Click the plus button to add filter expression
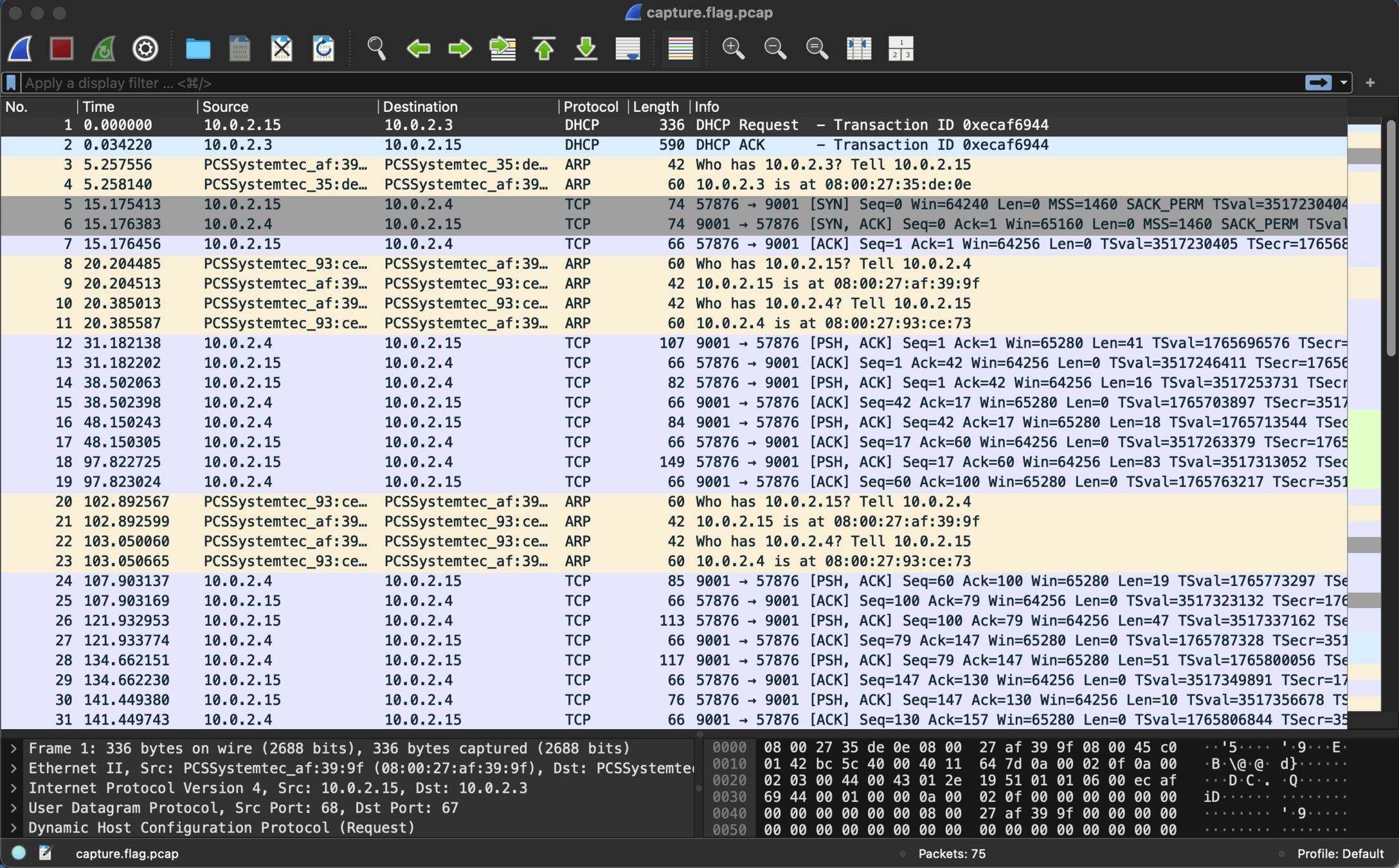This screenshot has width=1399, height=868. tap(1370, 83)
